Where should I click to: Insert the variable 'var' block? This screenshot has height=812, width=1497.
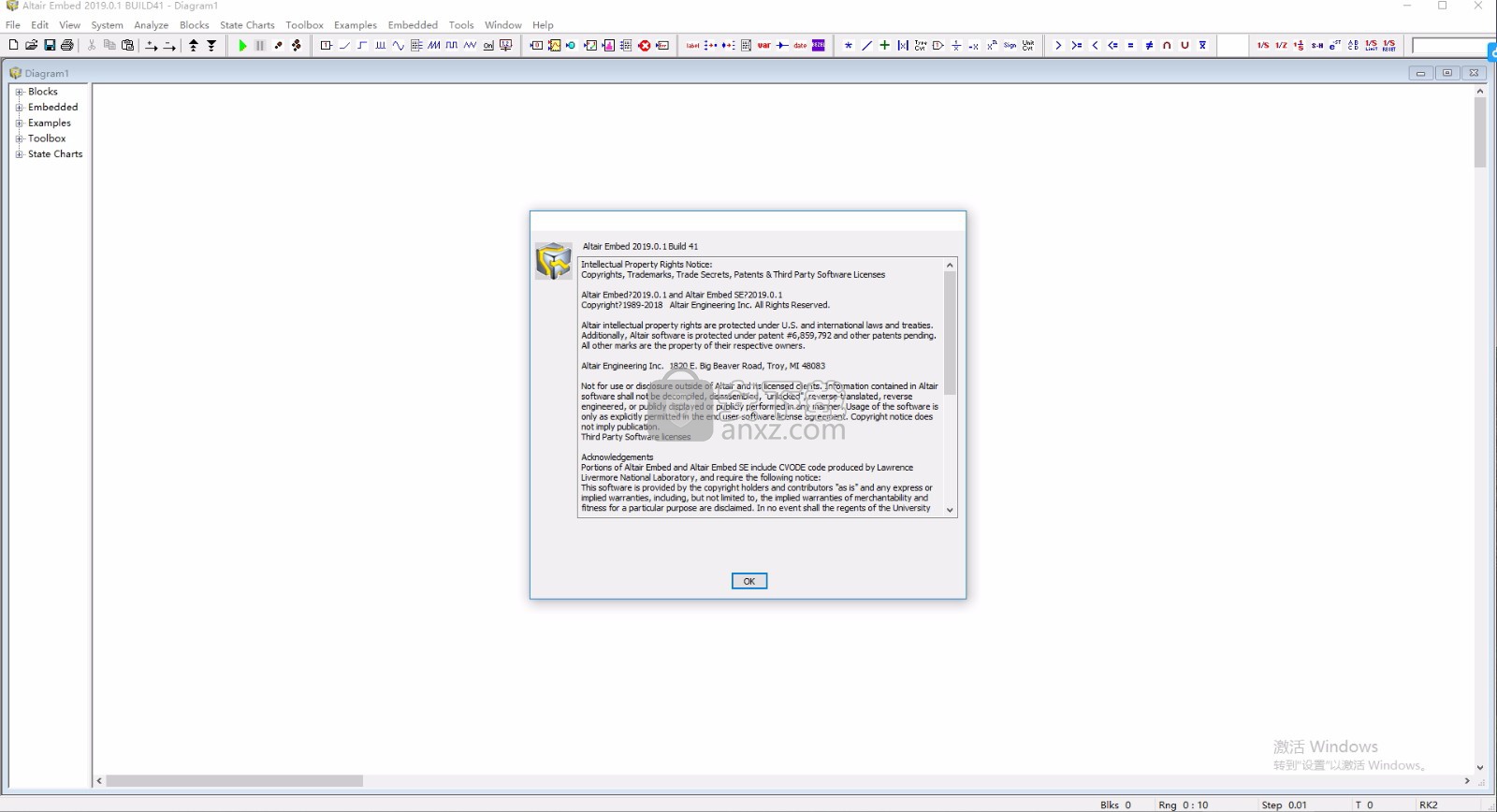click(x=764, y=45)
